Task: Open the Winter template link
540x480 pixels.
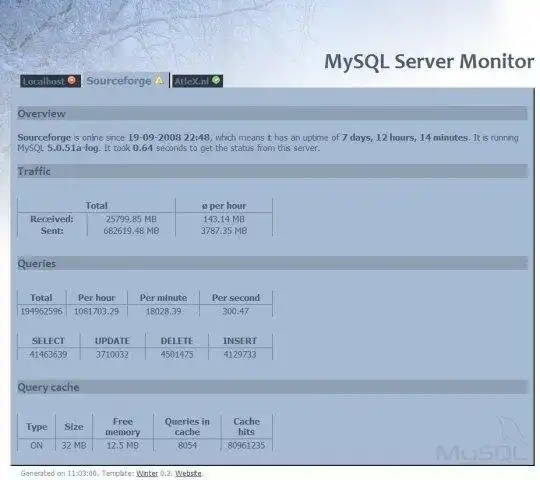Action: point(147,473)
